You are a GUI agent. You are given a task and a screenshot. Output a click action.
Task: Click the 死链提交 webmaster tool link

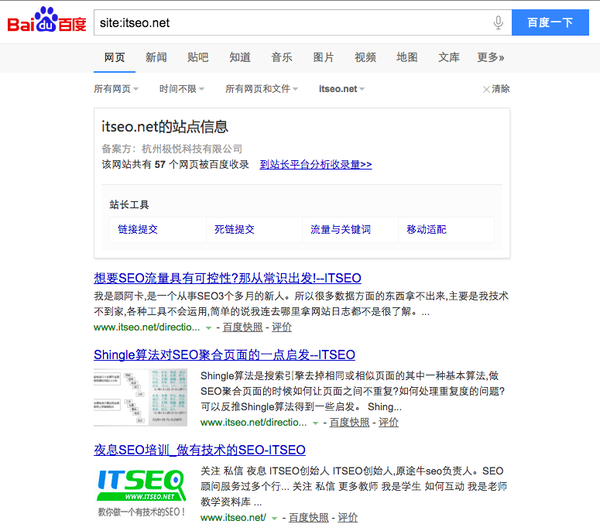(234, 230)
